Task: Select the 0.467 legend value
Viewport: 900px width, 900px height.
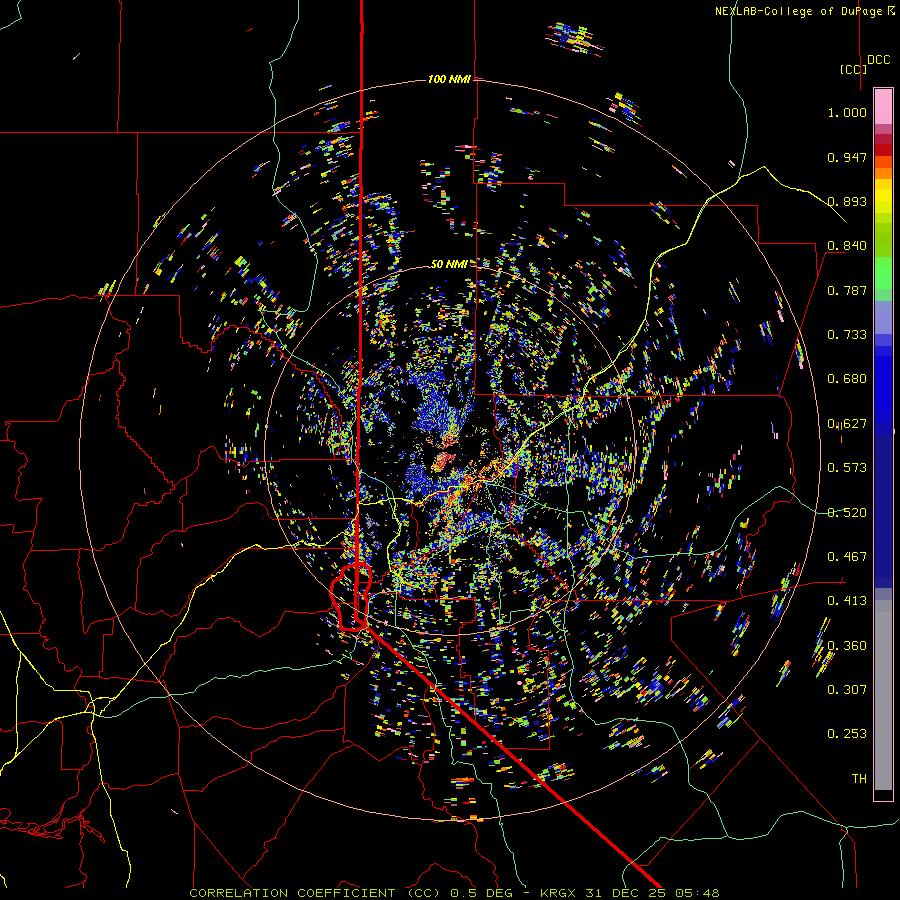Action: [847, 557]
